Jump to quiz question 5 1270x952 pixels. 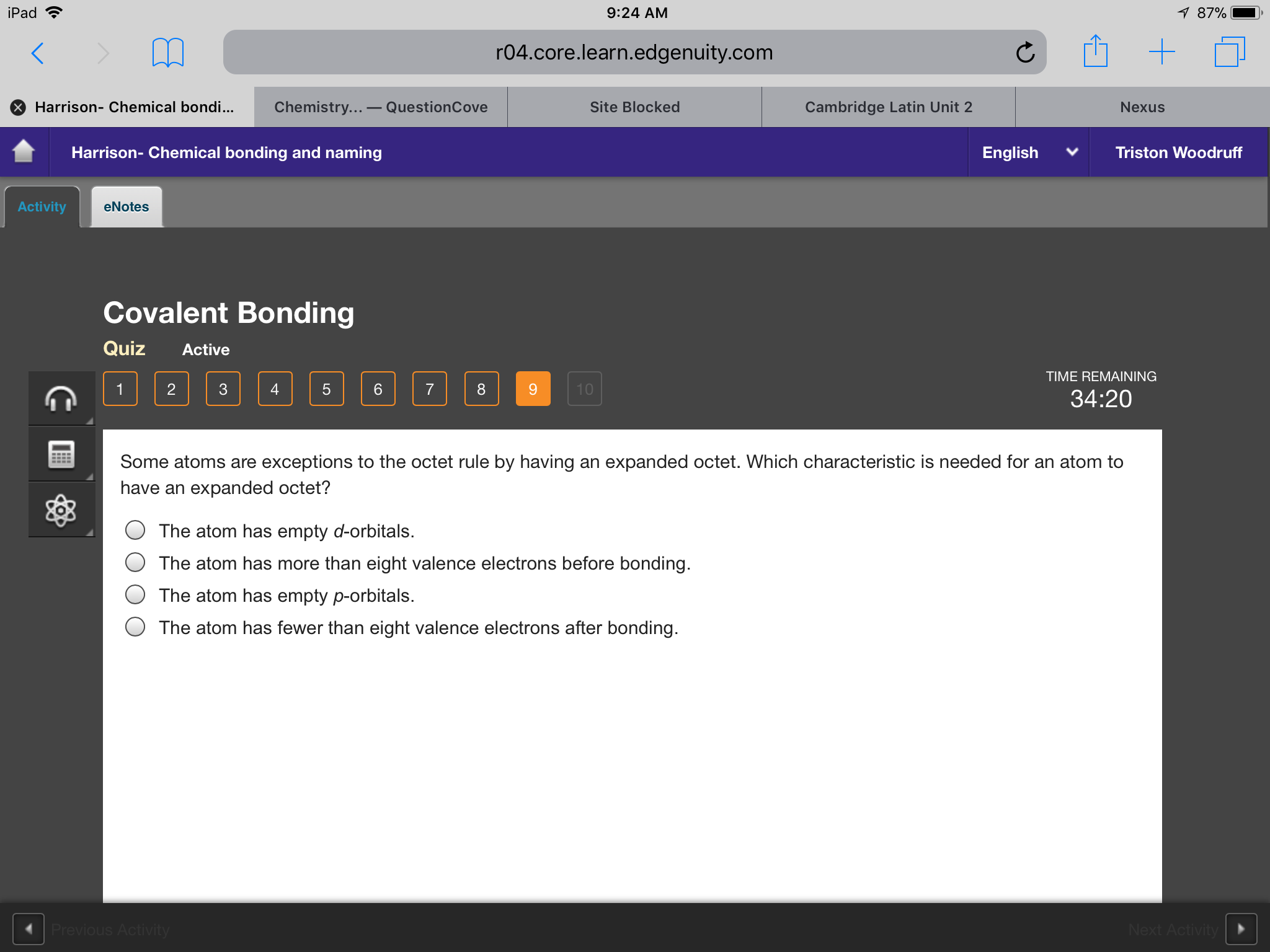326,389
